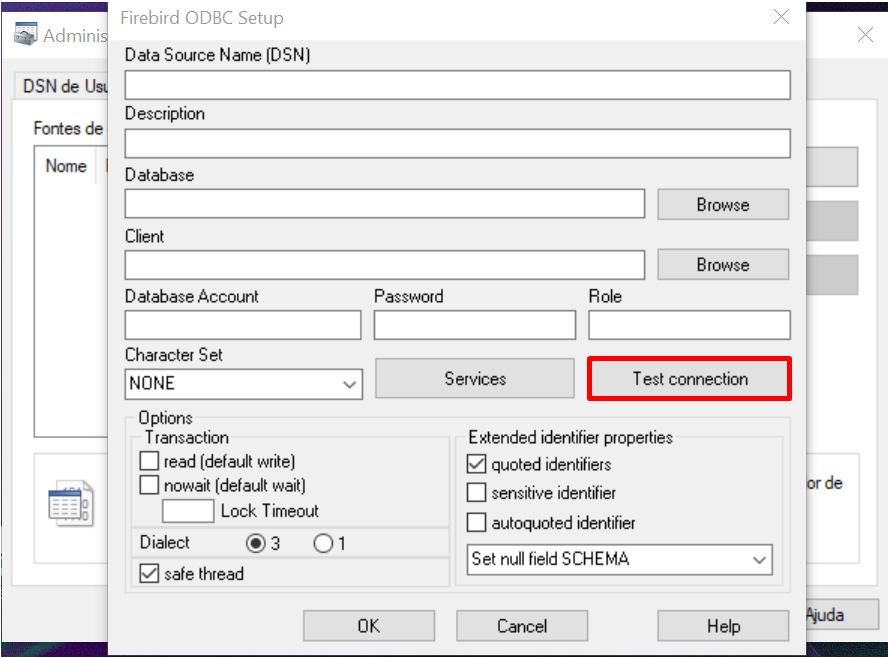Uncheck quoted identifiers
The image size is (888, 658).
[x=476, y=464]
